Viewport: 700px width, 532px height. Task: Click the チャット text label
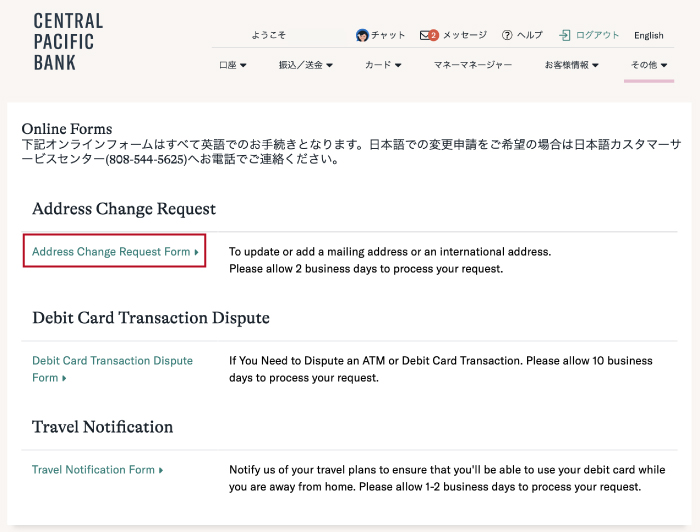pyautogui.click(x=388, y=35)
